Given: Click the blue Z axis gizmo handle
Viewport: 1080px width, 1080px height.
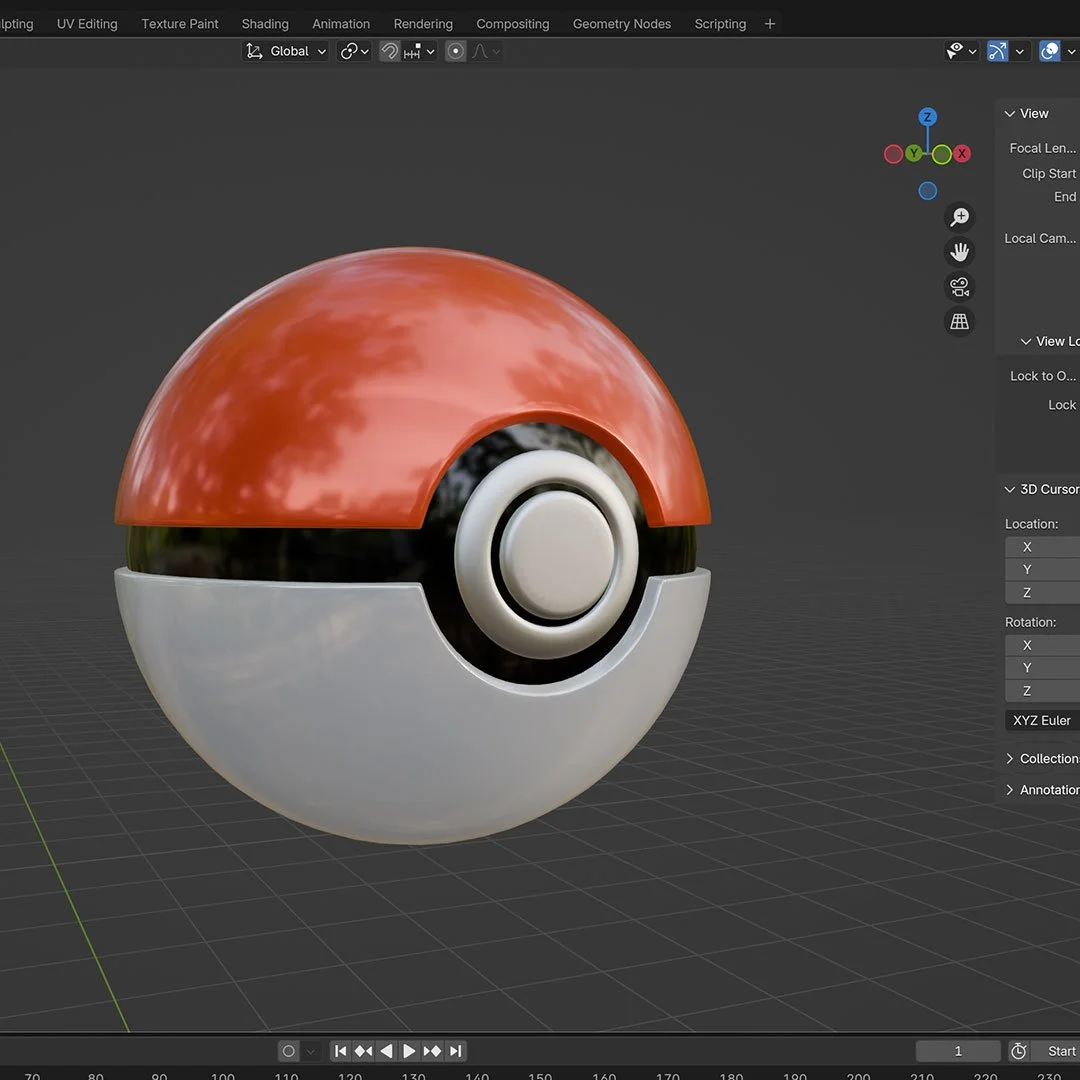Looking at the screenshot, I should tap(927, 117).
